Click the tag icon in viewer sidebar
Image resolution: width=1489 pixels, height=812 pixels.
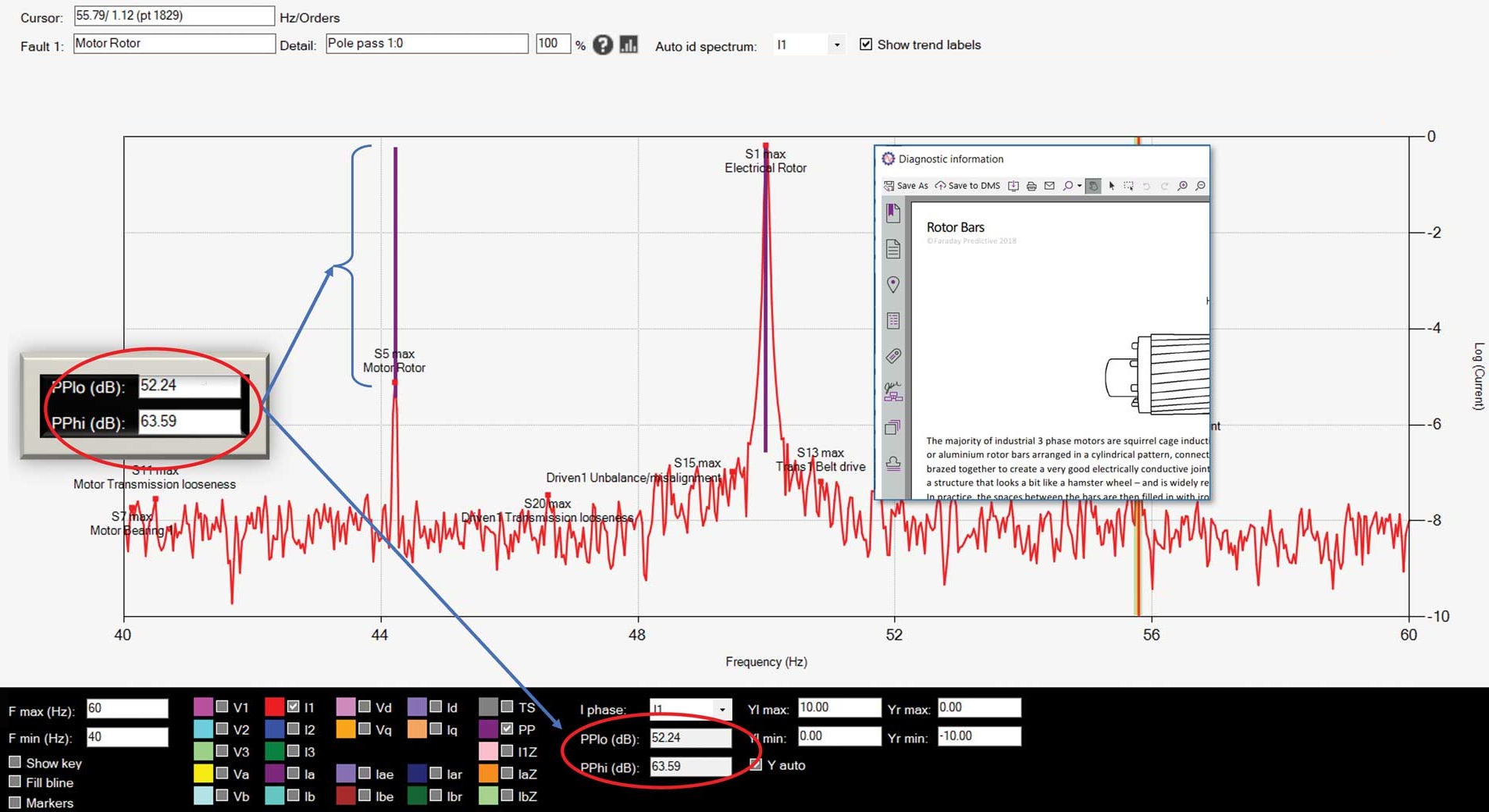[893, 356]
